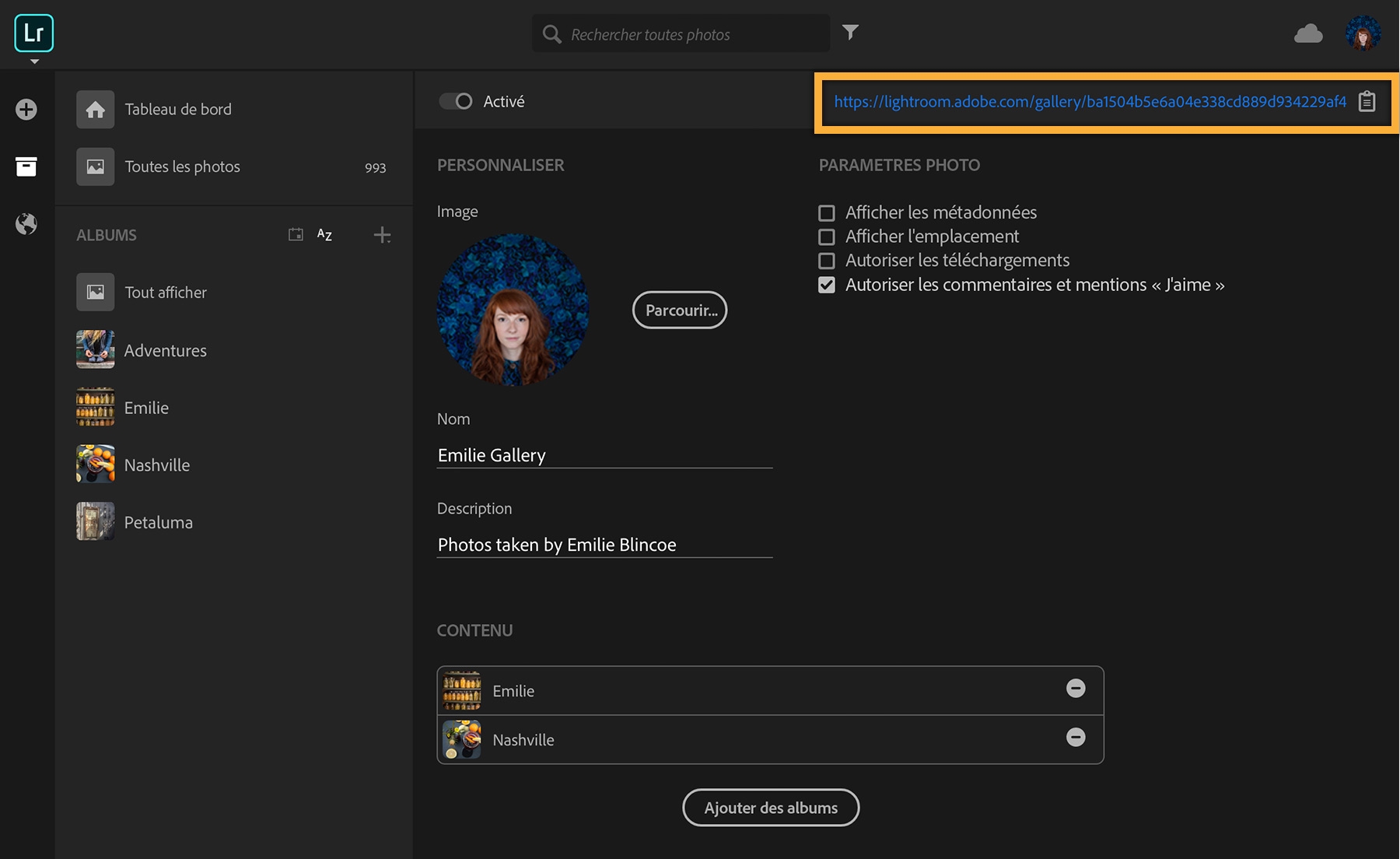Viewport: 1400px width, 859px height.
Task: Click the add photos plus icon in sidebar
Action: tap(26, 110)
